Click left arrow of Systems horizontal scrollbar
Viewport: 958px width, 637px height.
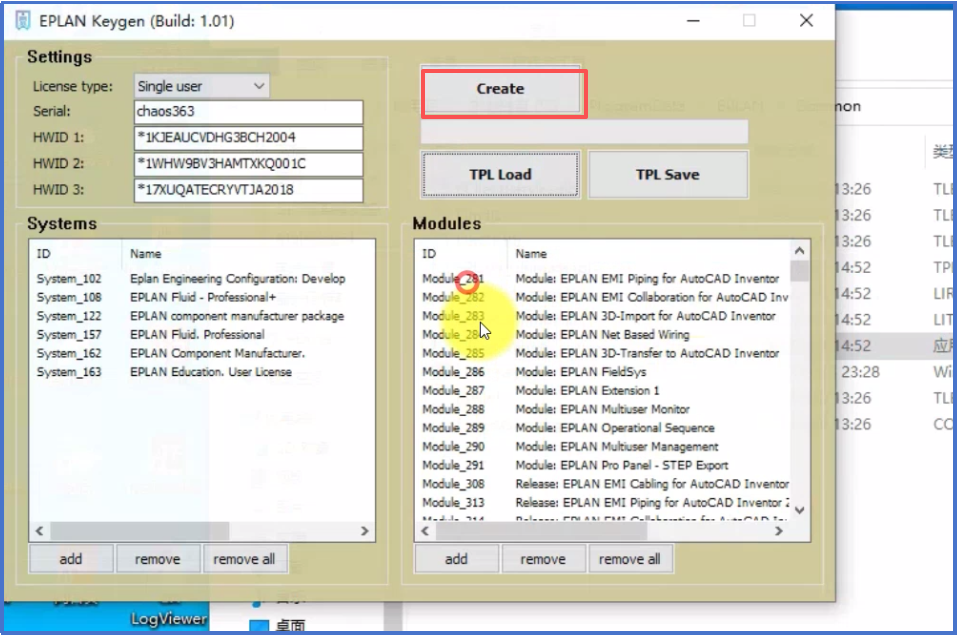point(40,531)
